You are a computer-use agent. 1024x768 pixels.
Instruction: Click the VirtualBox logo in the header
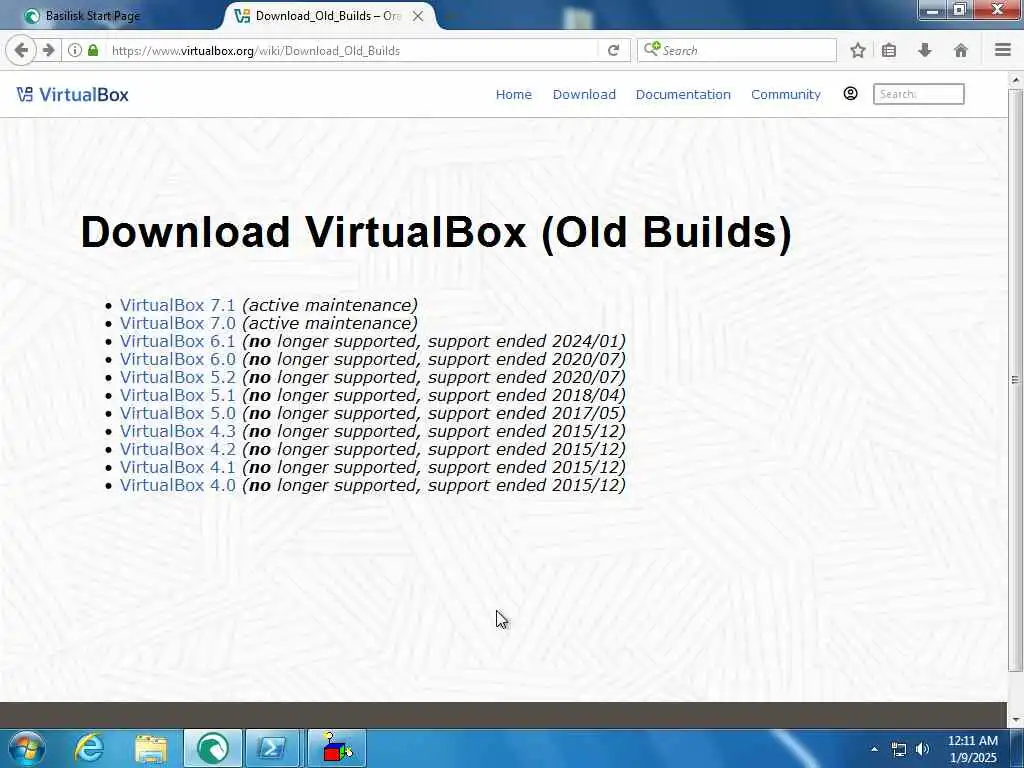click(x=72, y=95)
